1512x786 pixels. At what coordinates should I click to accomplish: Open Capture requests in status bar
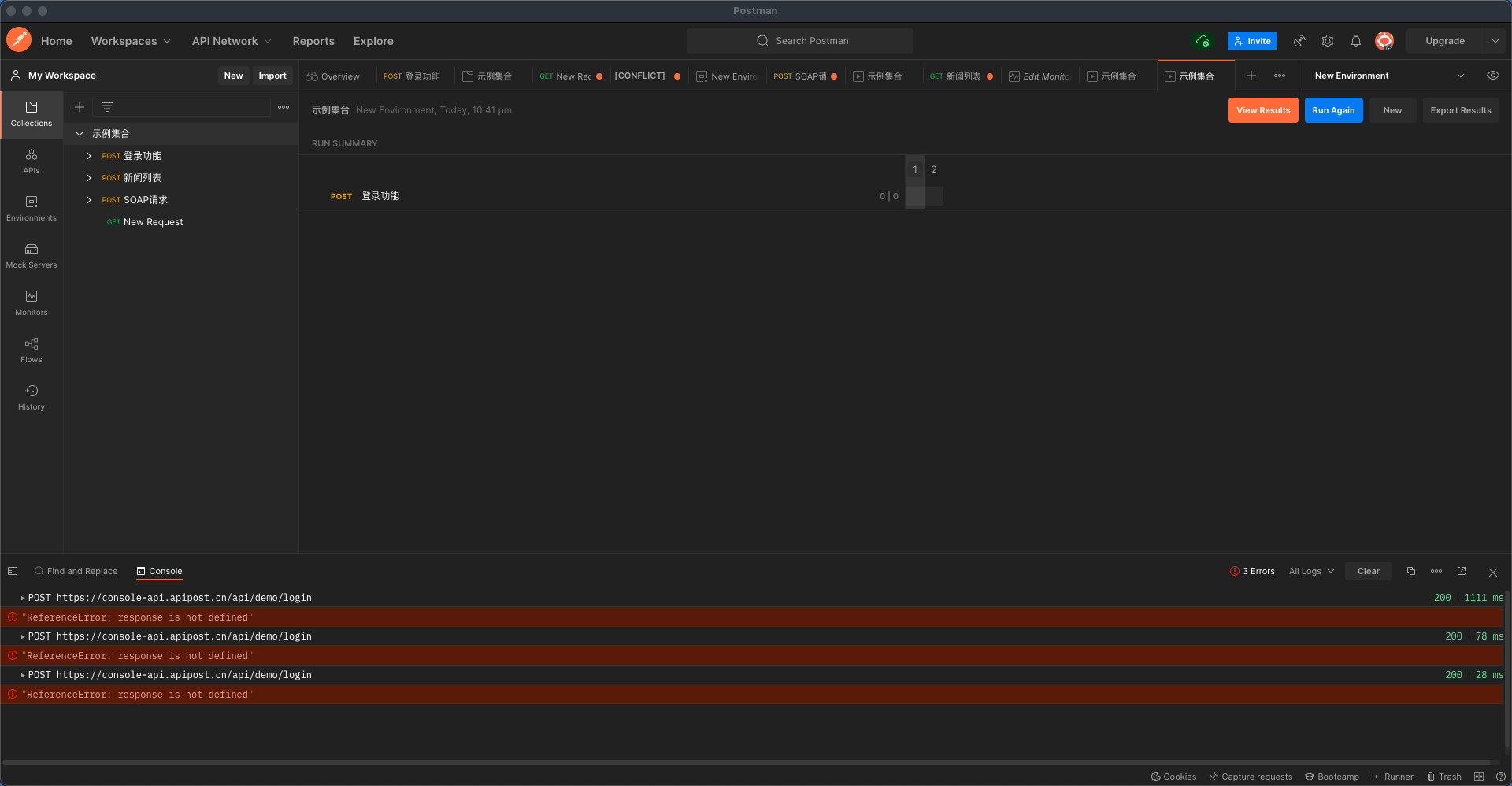click(1251, 777)
